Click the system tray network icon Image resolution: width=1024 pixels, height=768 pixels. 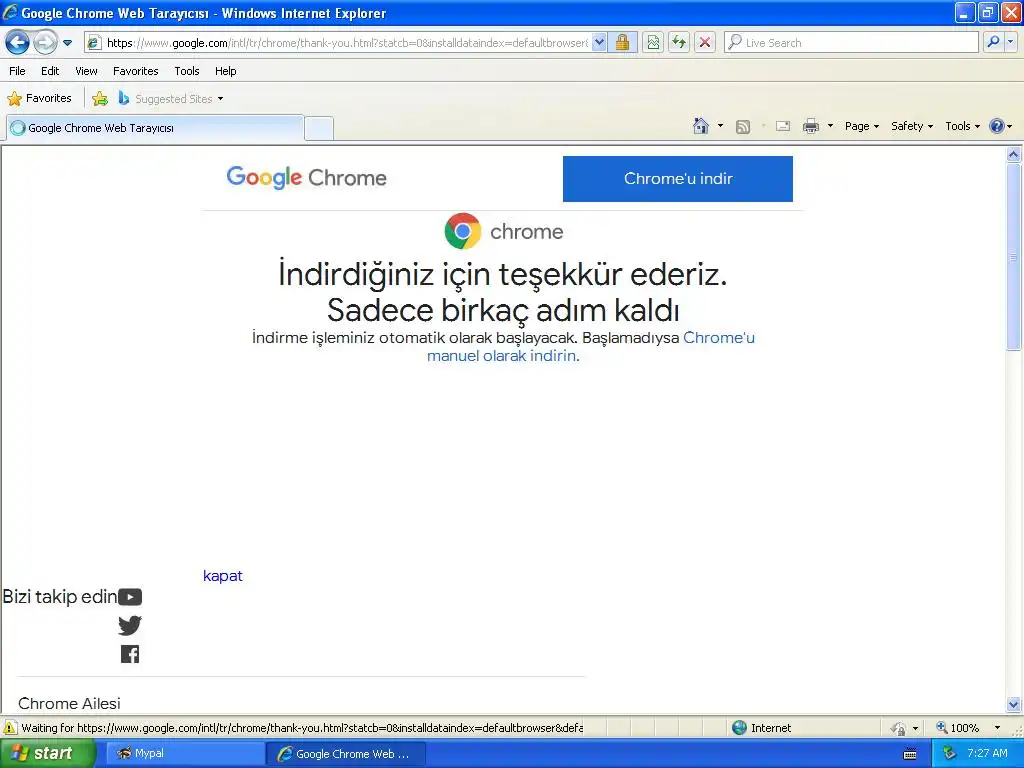pos(950,754)
